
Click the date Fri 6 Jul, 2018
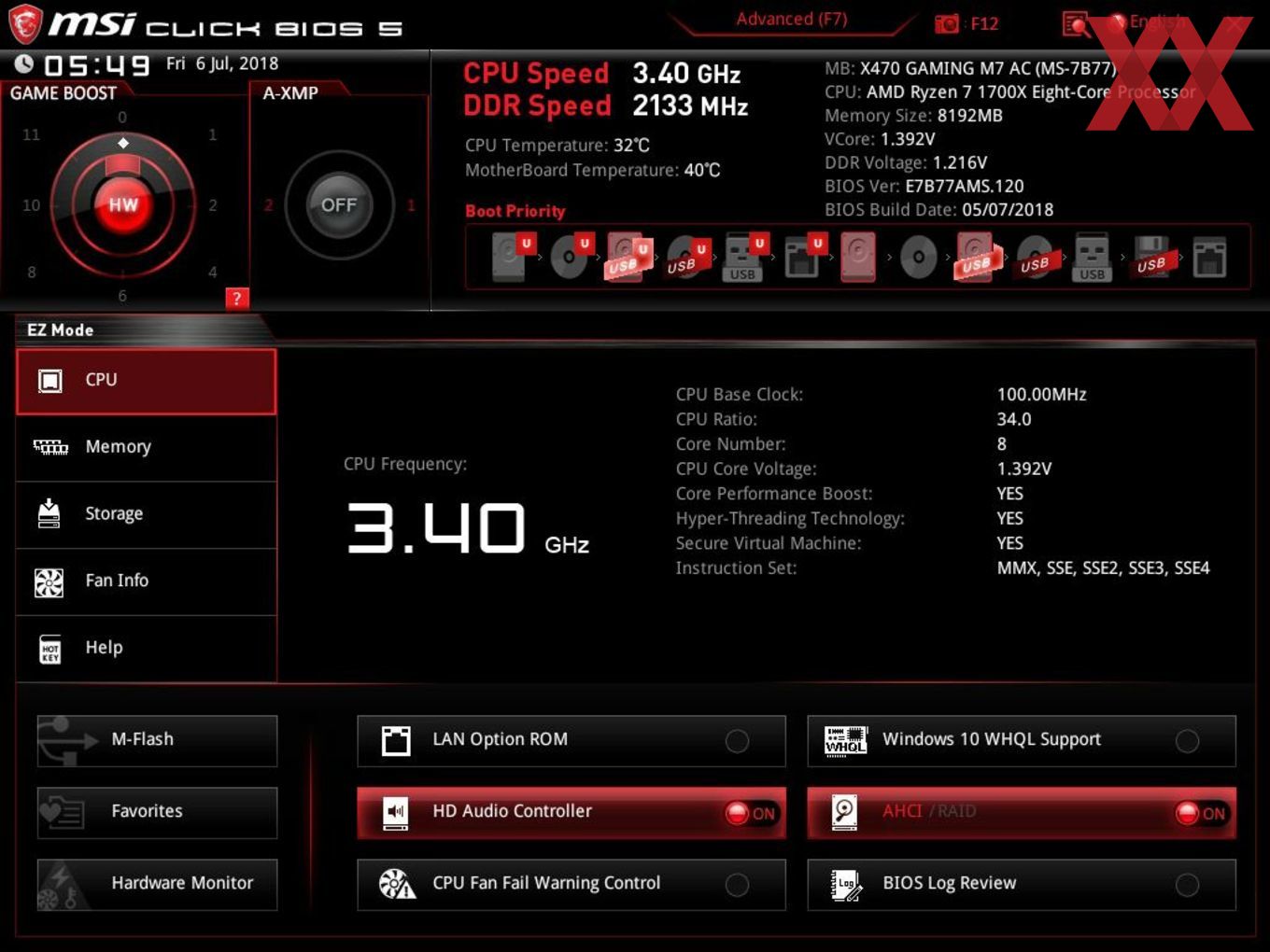[222, 63]
